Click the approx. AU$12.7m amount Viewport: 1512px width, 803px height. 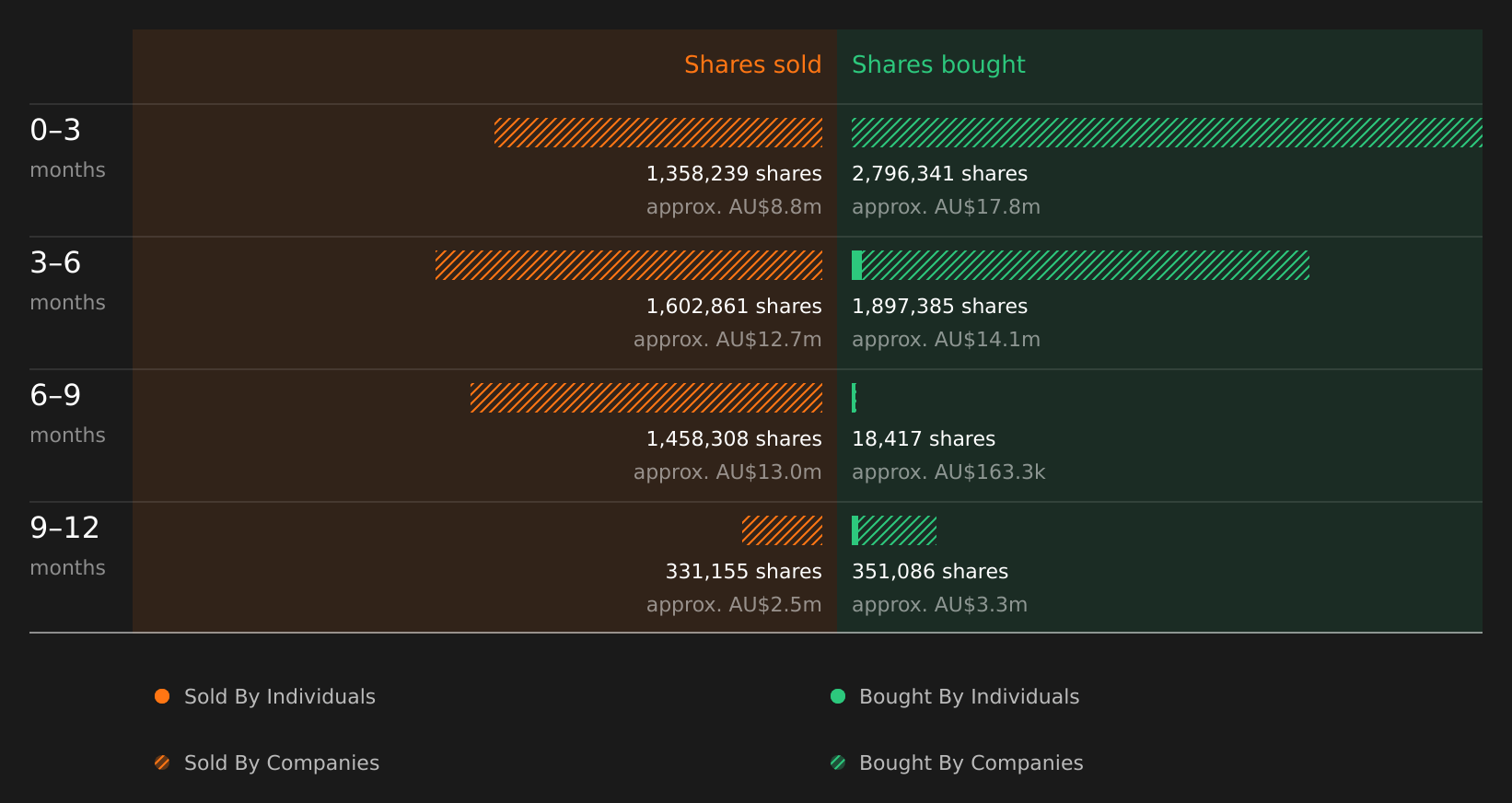coord(727,340)
